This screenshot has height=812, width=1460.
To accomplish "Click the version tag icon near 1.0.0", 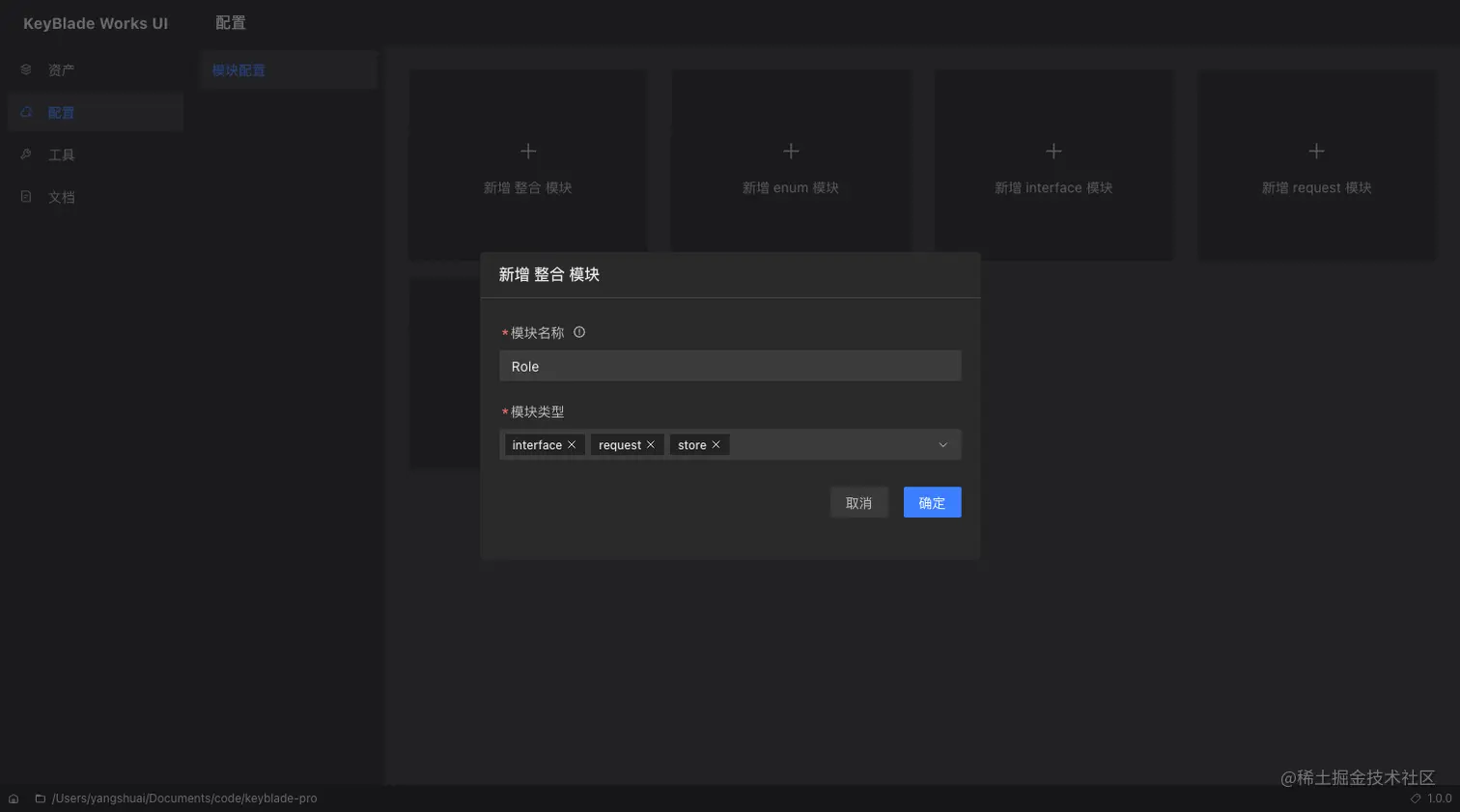I will [1415, 798].
